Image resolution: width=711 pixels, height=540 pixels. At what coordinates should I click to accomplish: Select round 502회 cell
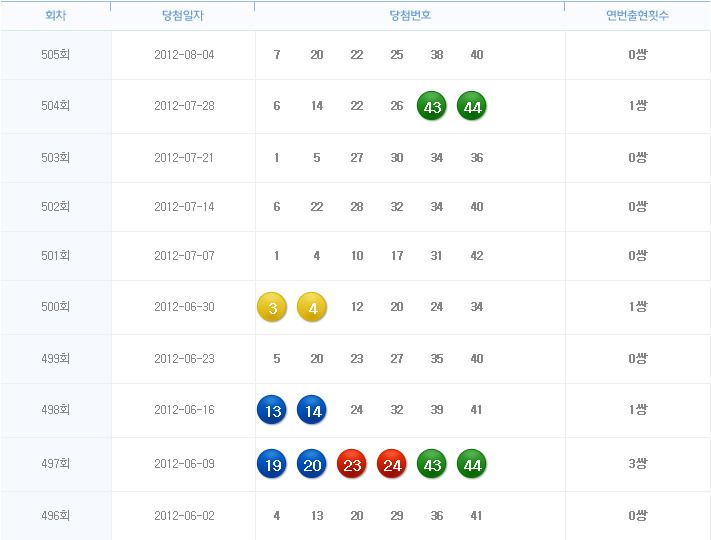pos(55,207)
